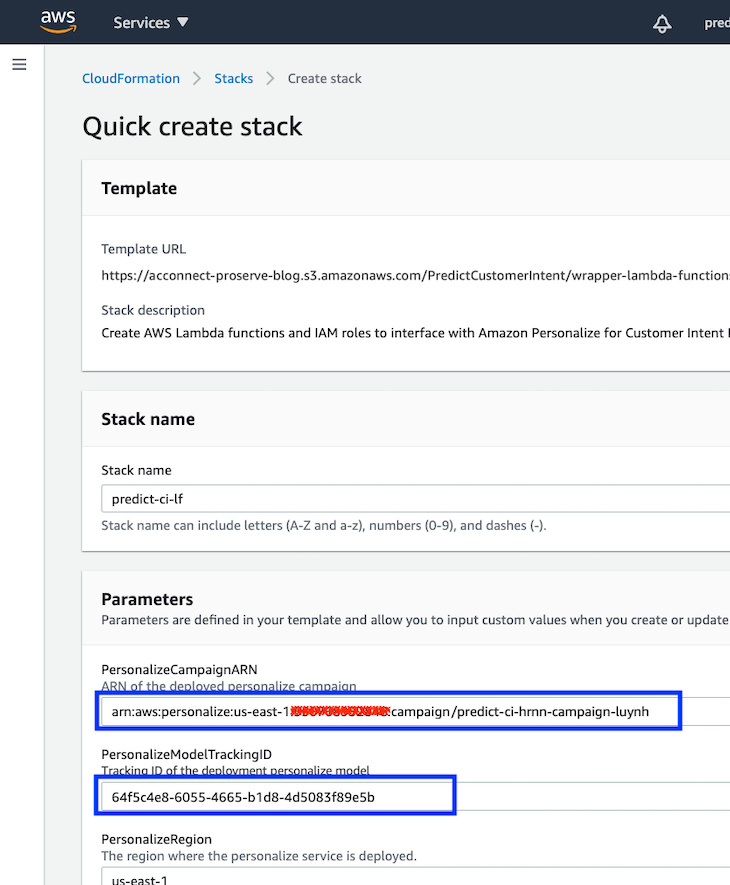Screen dimensions: 730x885
Task: Click the AWS logo to return home
Action: click(x=57, y=22)
